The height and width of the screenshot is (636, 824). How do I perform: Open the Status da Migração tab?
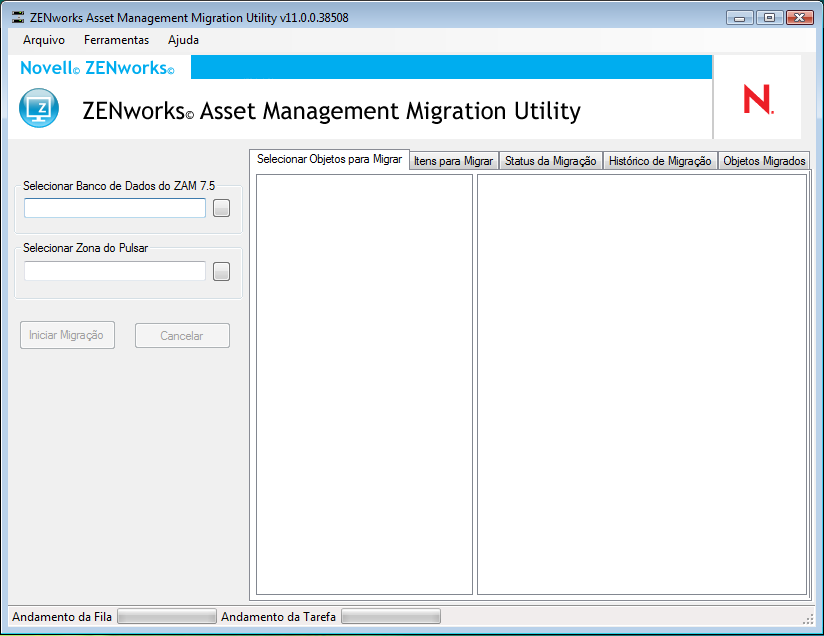click(x=550, y=161)
